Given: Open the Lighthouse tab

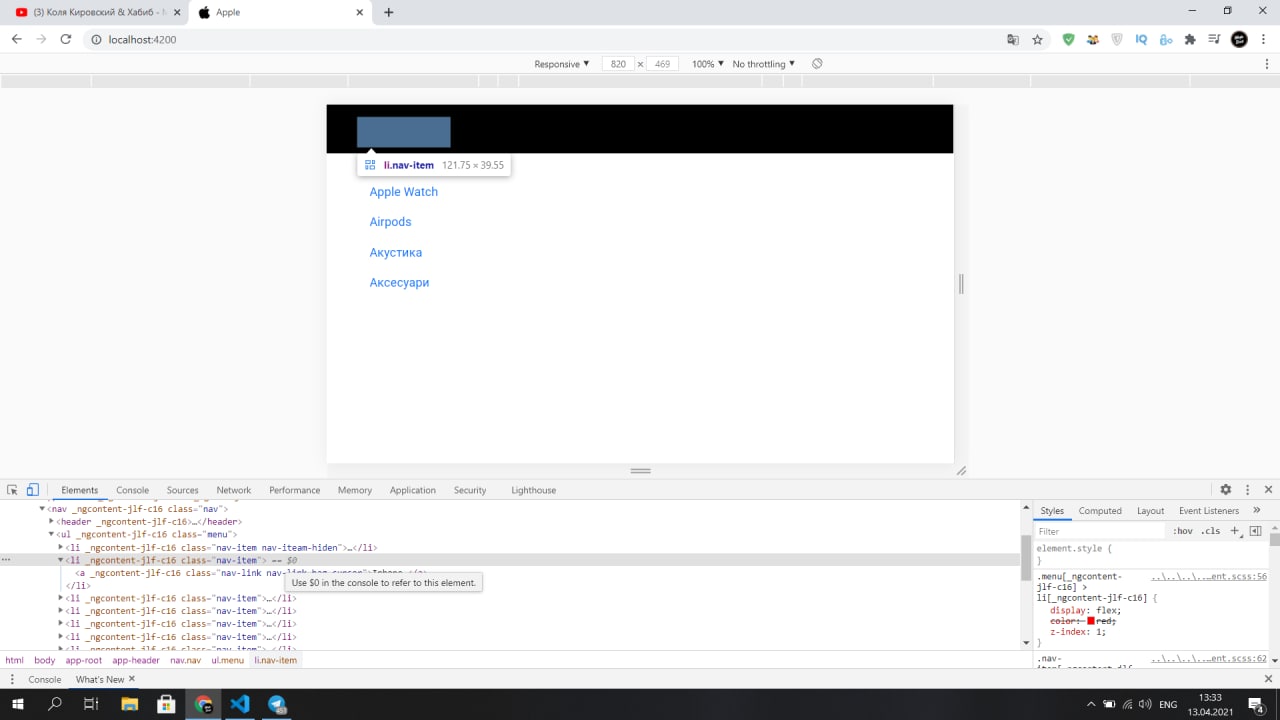Looking at the screenshot, I should click(x=534, y=490).
